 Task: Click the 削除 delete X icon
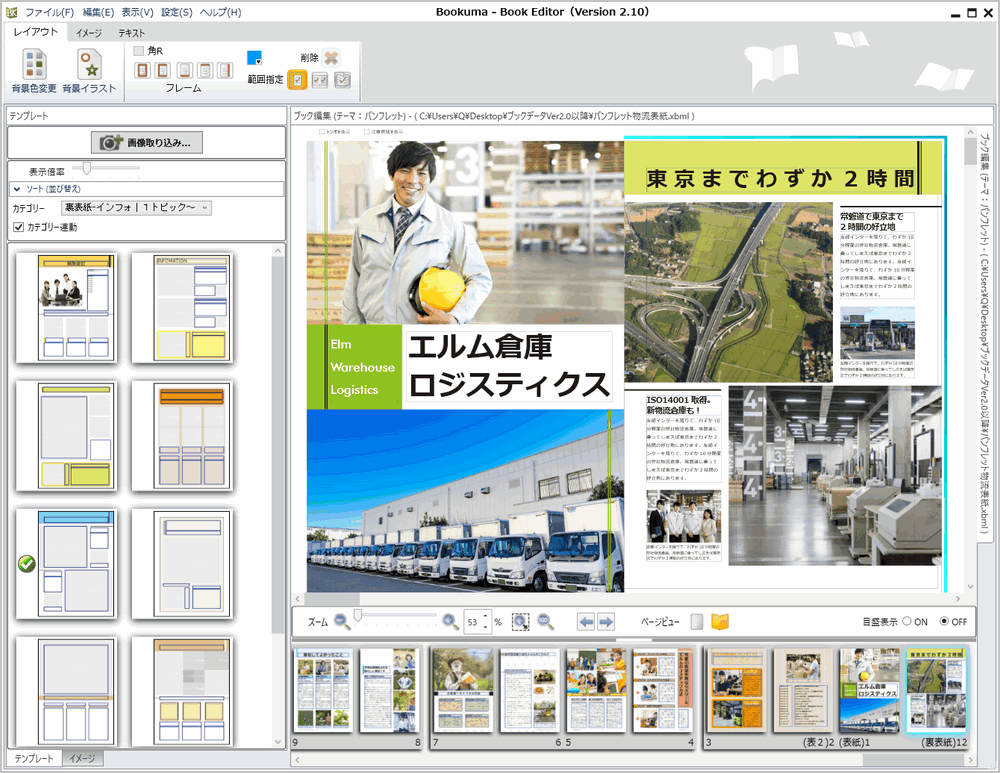click(331, 58)
